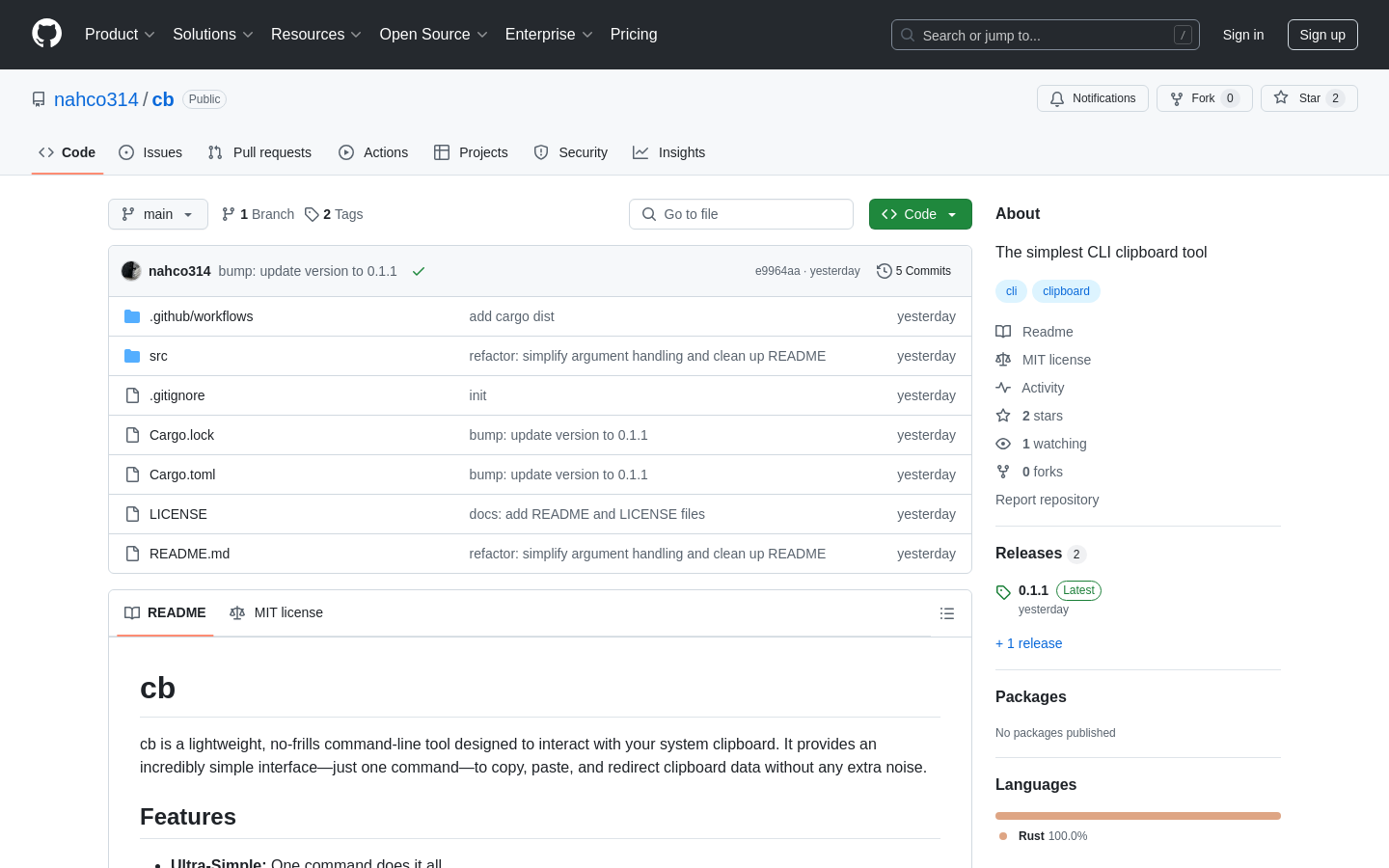
Task: Click the 0.1.1 Latest release link
Action: [1049, 590]
